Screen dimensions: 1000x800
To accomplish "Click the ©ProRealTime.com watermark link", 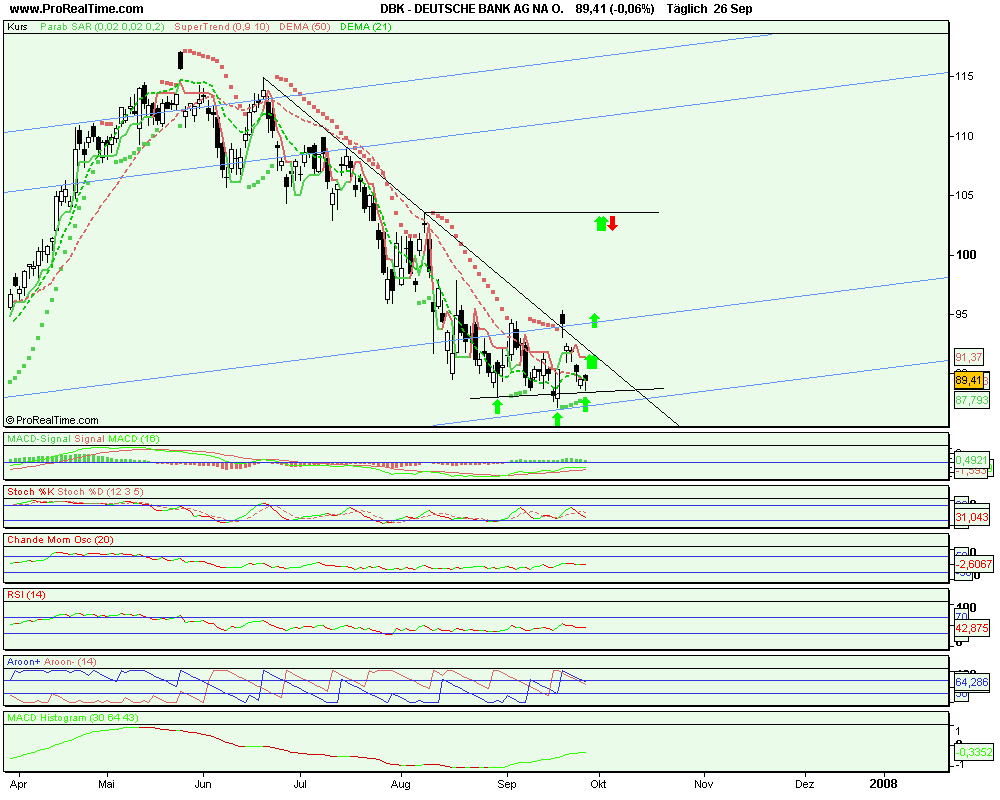I will point(52,419).
